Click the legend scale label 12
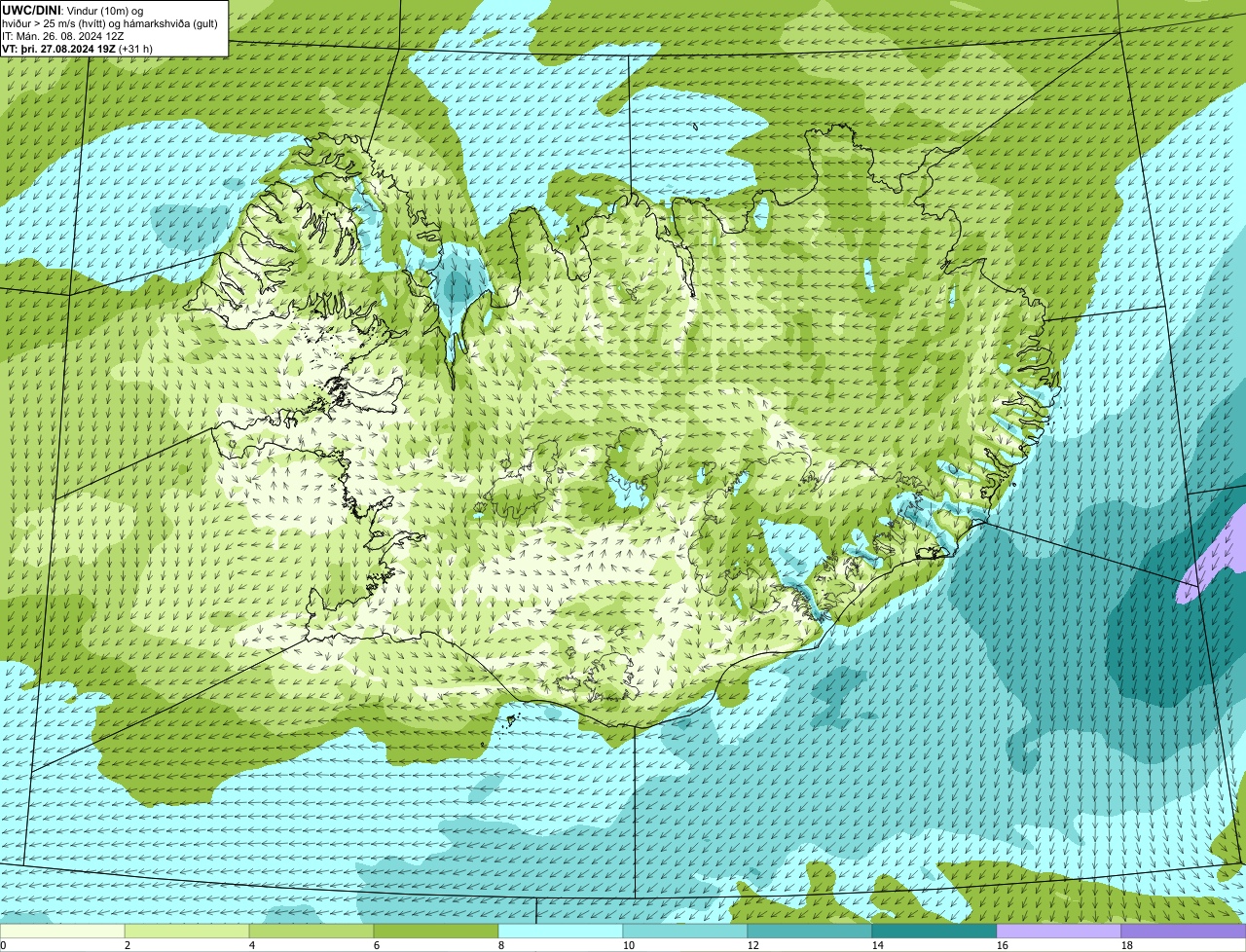 (752, 945)
